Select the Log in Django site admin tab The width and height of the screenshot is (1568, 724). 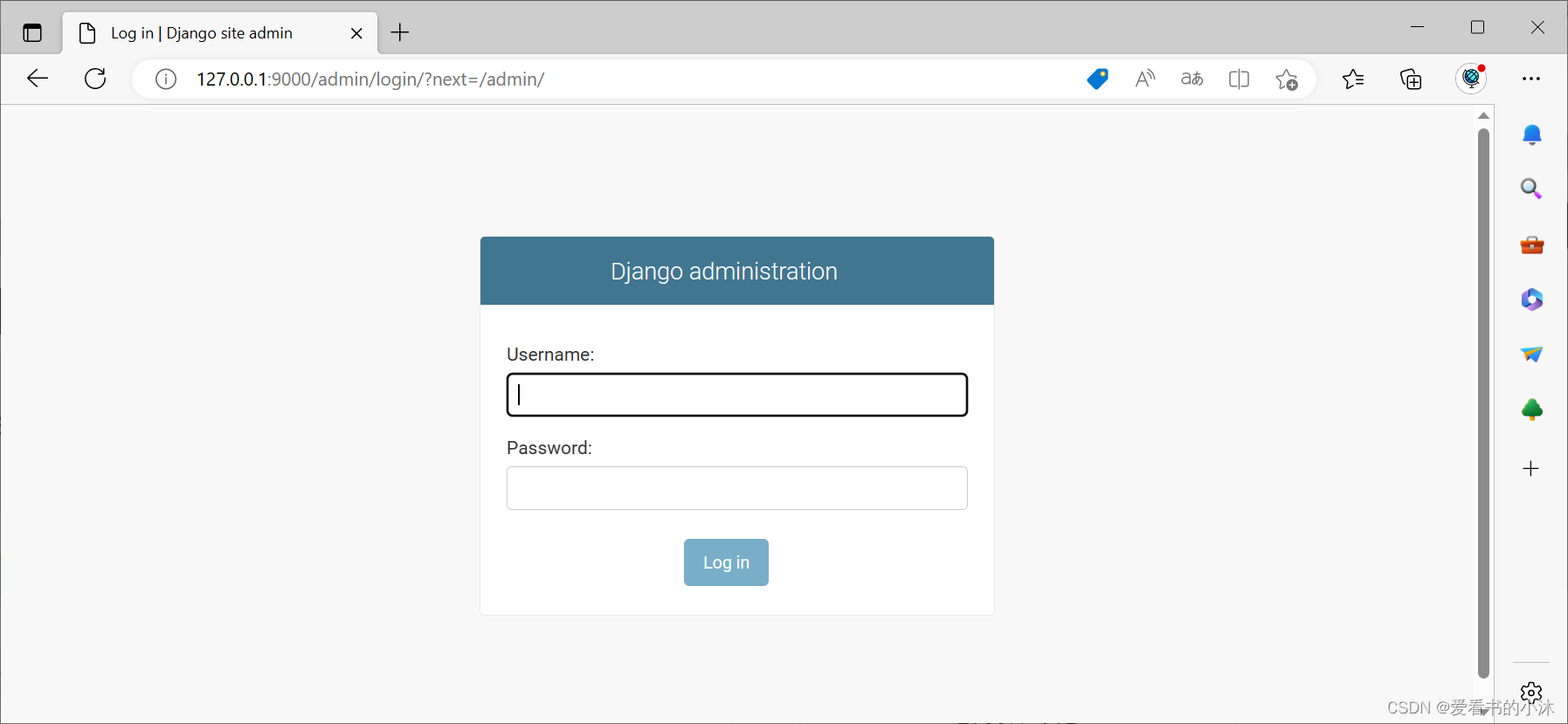(x=220, y=33)
